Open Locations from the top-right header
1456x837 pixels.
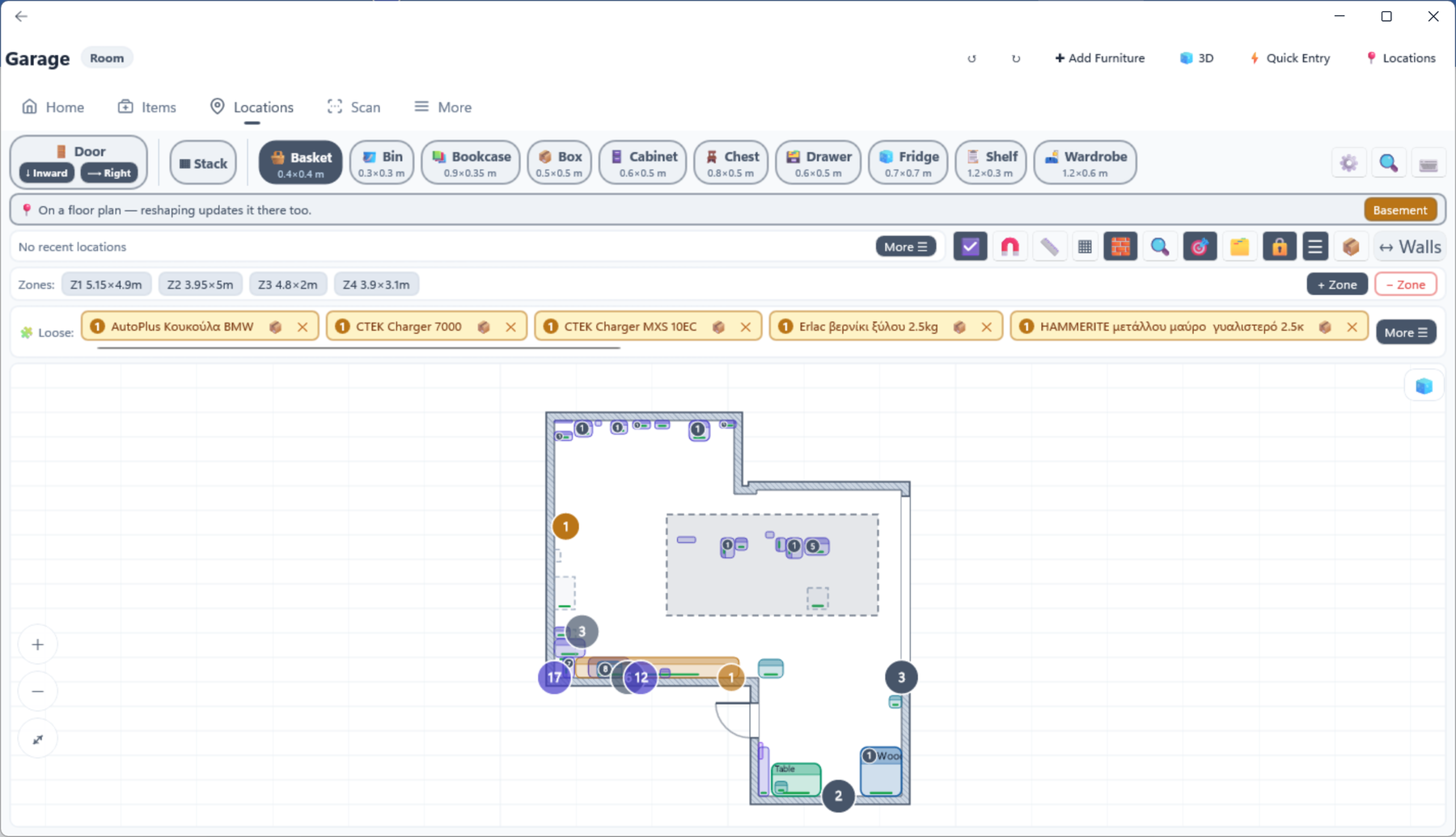pyautogui.click(x=1400, y=58)
